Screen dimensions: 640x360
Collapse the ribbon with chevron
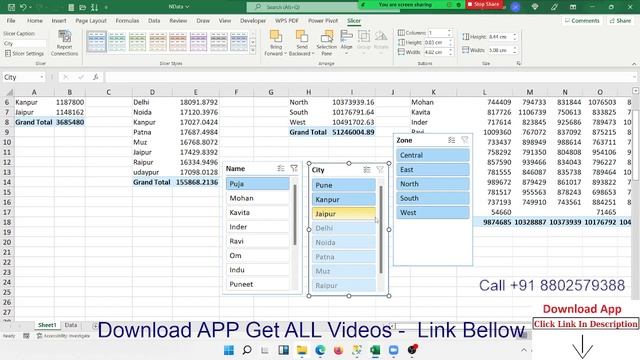coord(634,64)
